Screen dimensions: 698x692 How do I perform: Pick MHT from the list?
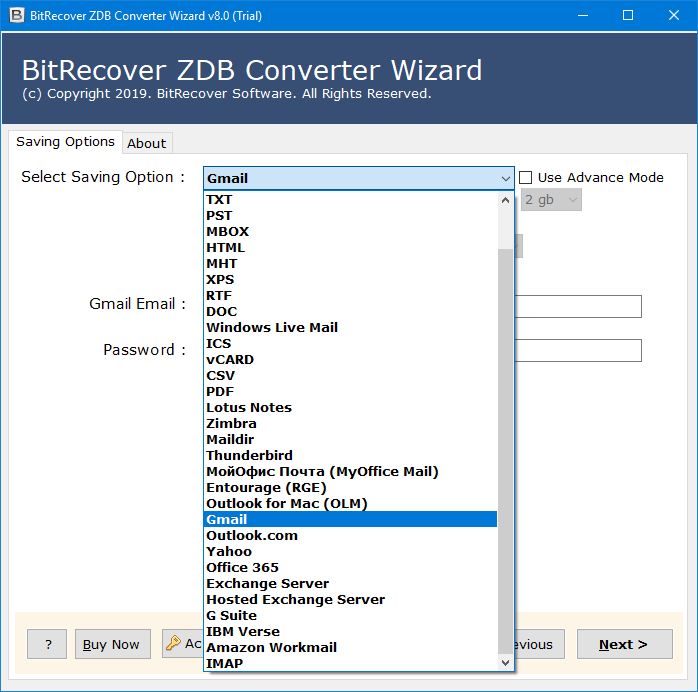[x=350, y=263]
